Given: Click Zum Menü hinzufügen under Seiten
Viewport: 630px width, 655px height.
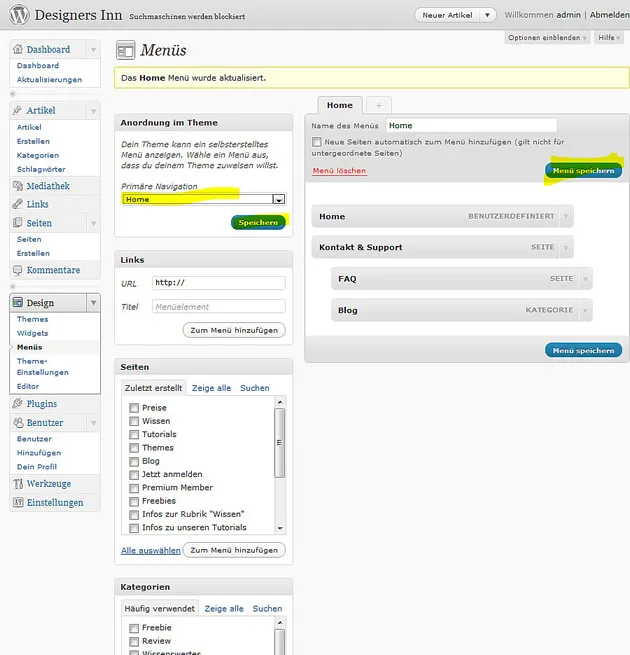Looking at the screenshot, I should click(x=234, y=550).
